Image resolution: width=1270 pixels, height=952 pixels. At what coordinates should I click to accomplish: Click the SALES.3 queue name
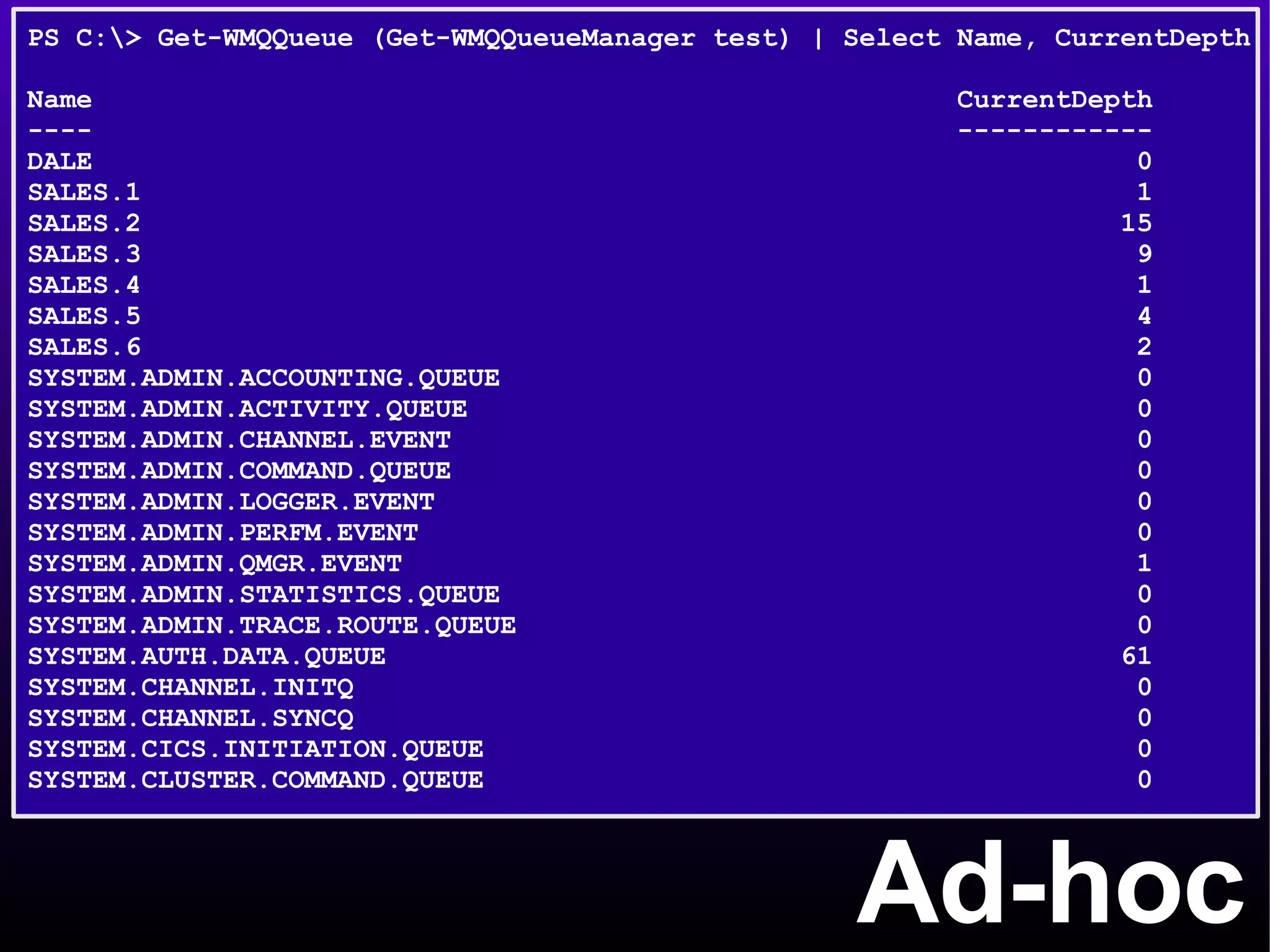pos(84,255)
